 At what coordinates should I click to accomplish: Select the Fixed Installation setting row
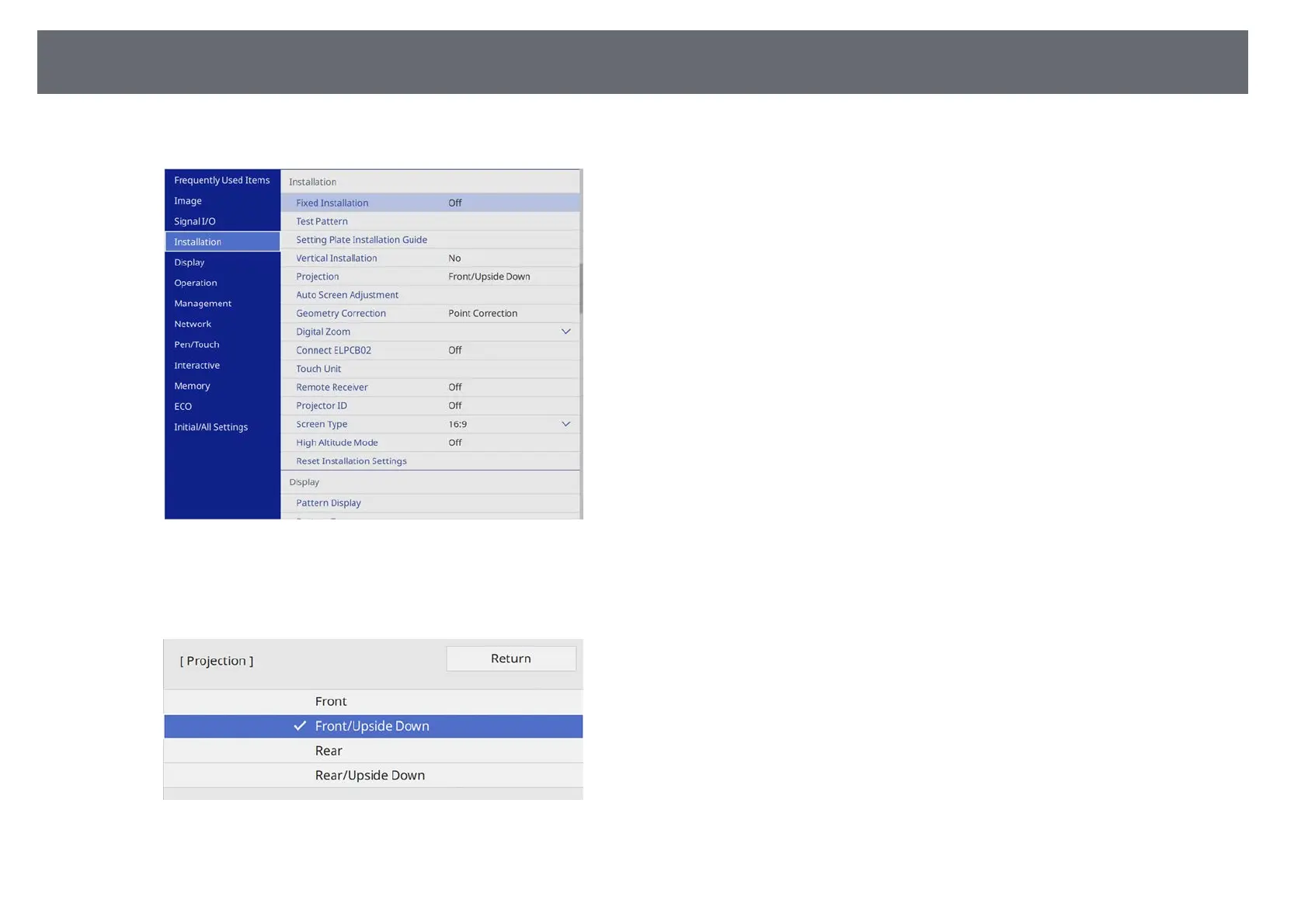point(430,203)
